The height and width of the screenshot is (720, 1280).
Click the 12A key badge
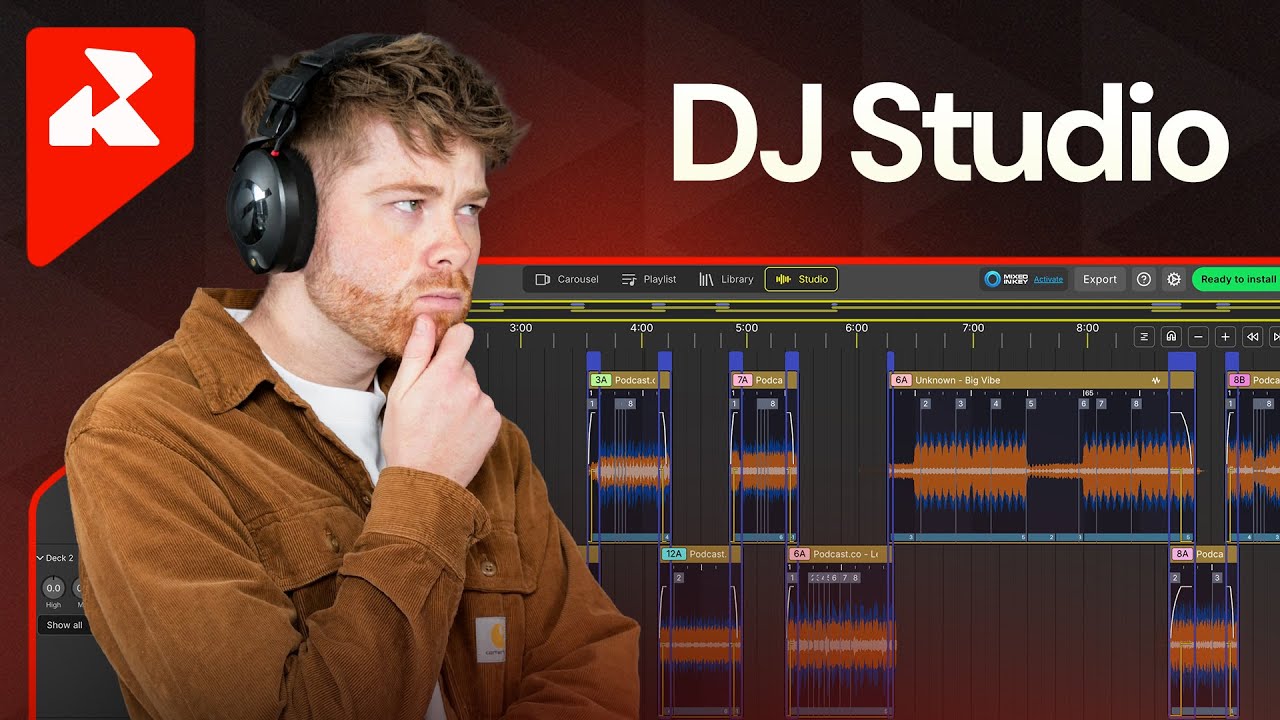pyautogui.click(x=674, y=554)
